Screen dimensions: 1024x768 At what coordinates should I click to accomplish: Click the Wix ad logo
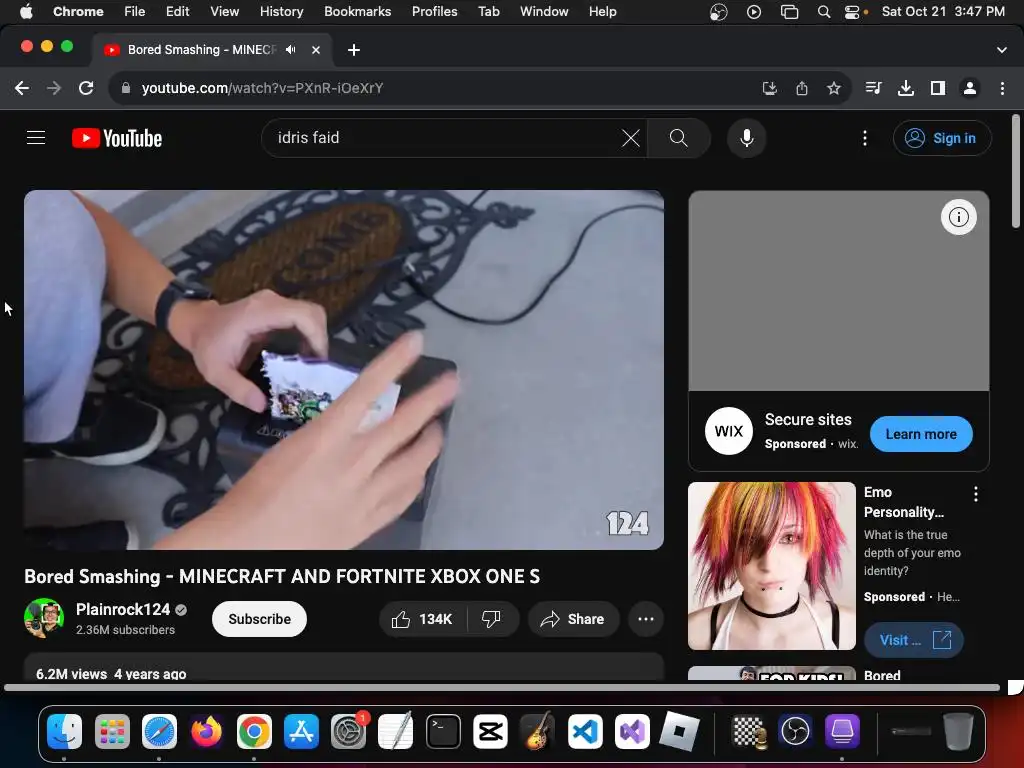(729, 431)
